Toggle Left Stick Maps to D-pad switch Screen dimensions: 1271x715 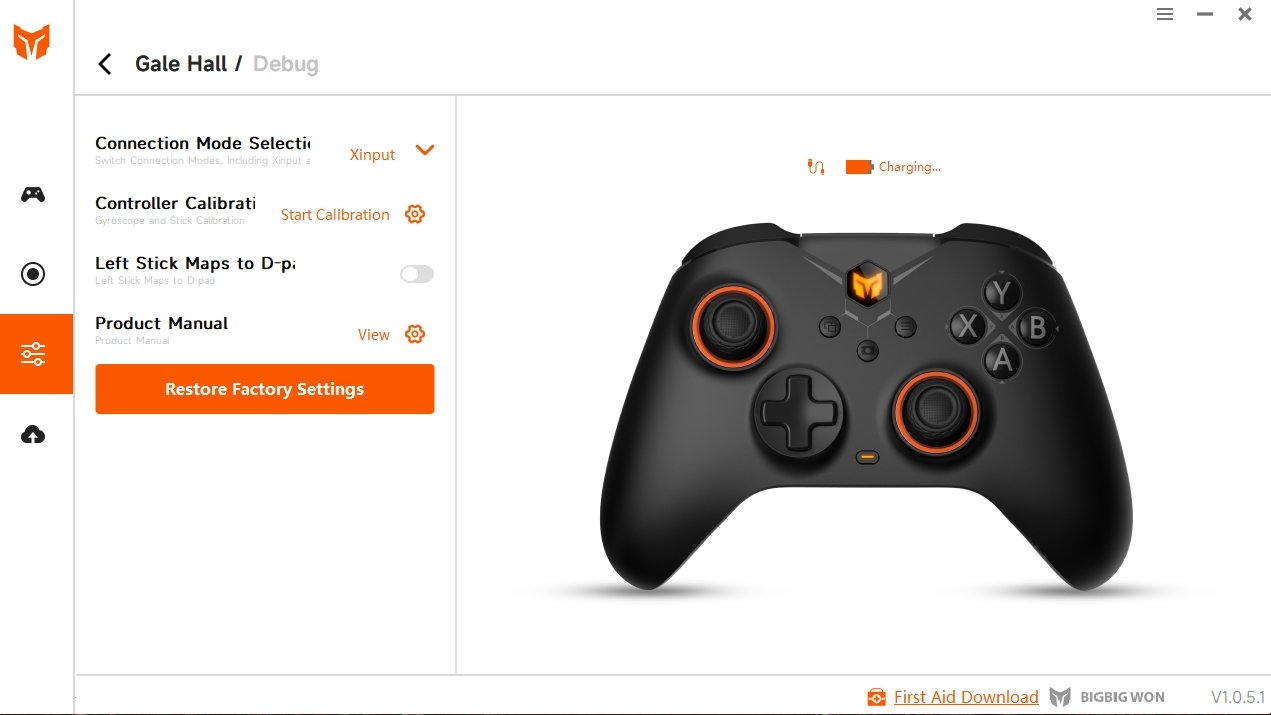point(417,274)
